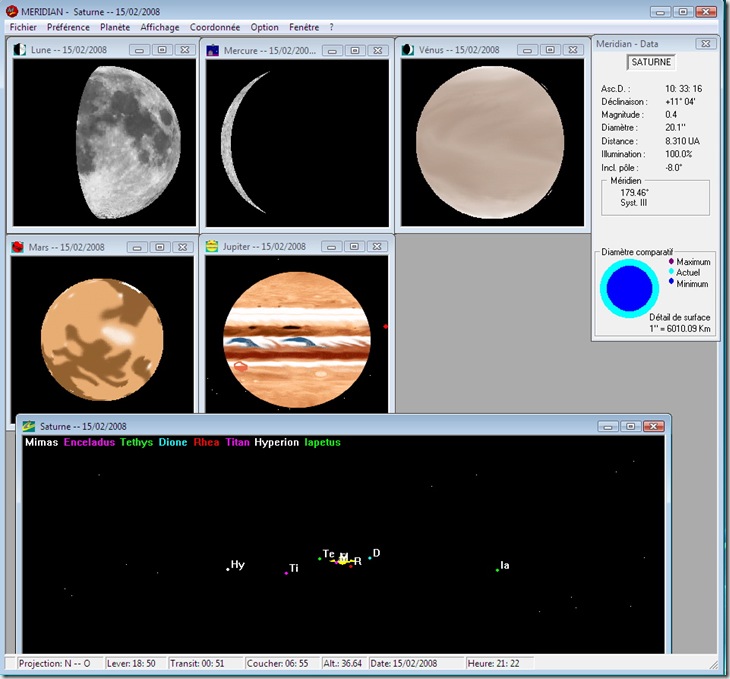
Task: Click the Lune window title icon
Action: tap(20, 49)
